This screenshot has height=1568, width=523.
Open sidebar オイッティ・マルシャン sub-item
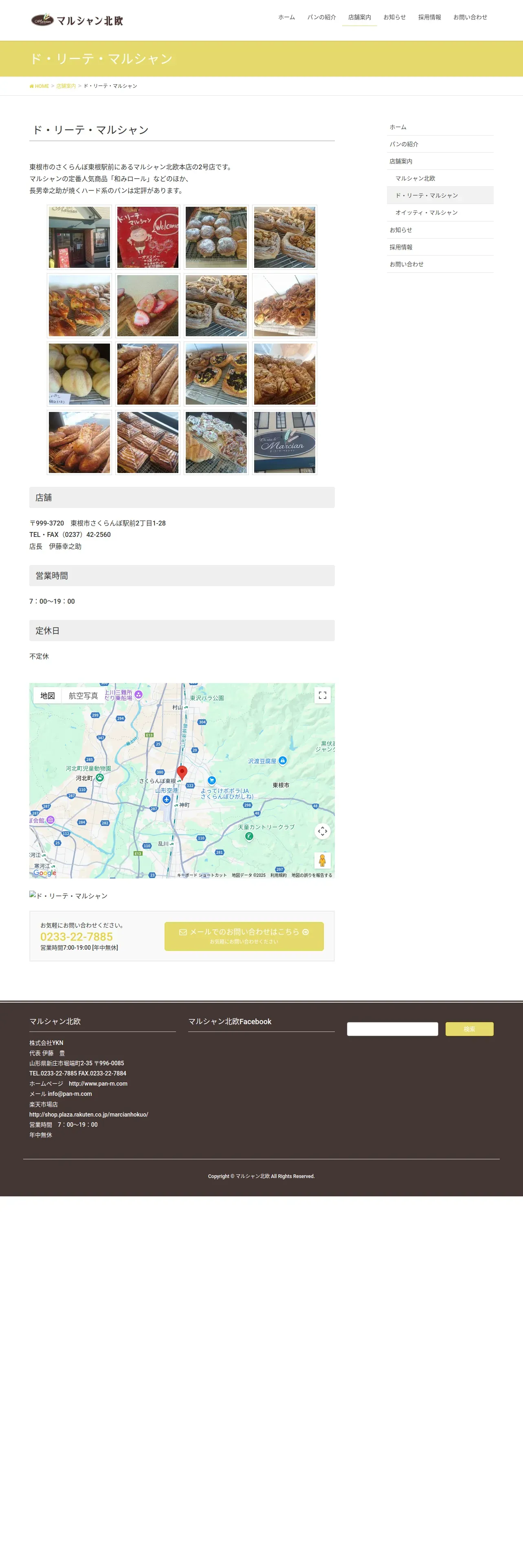(439, 212)
